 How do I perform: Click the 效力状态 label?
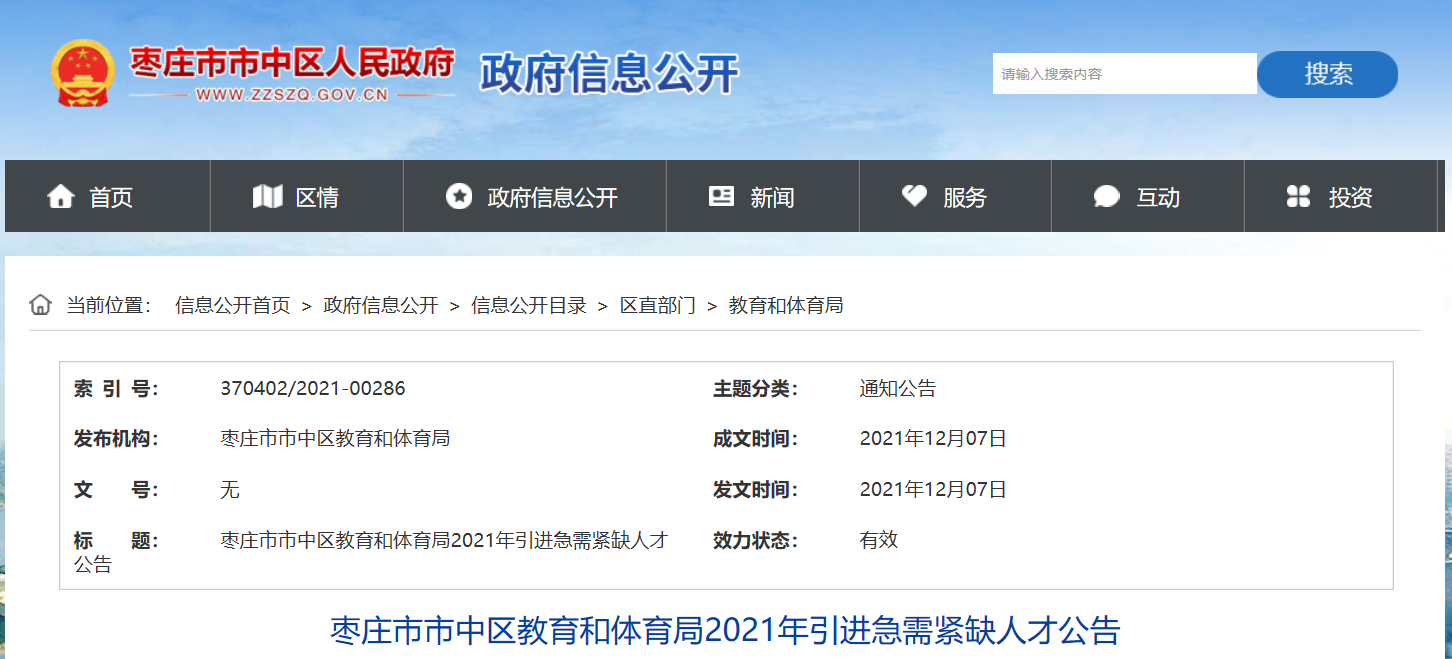tap(755, 540)
